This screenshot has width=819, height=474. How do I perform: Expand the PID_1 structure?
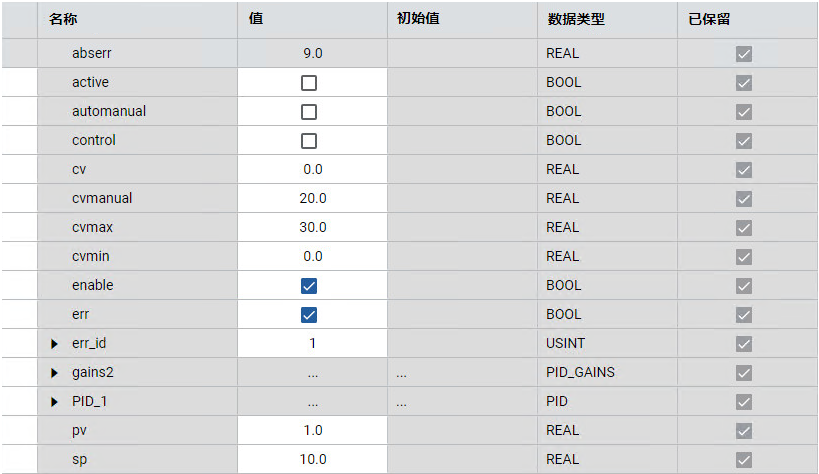coord(55,402)
